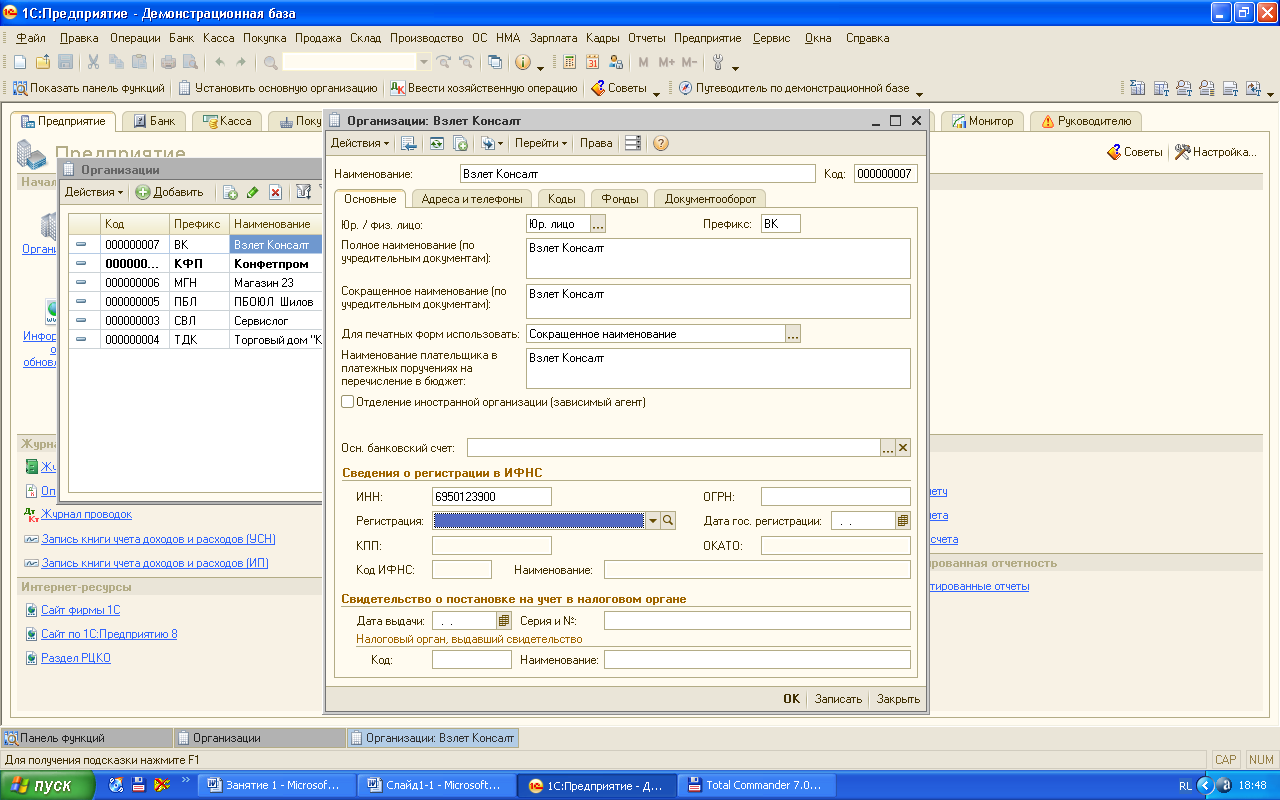This screenshot has height=800, width=1280.
Task: Open help question-mark icon in organization form
Action: pos(660,143)
